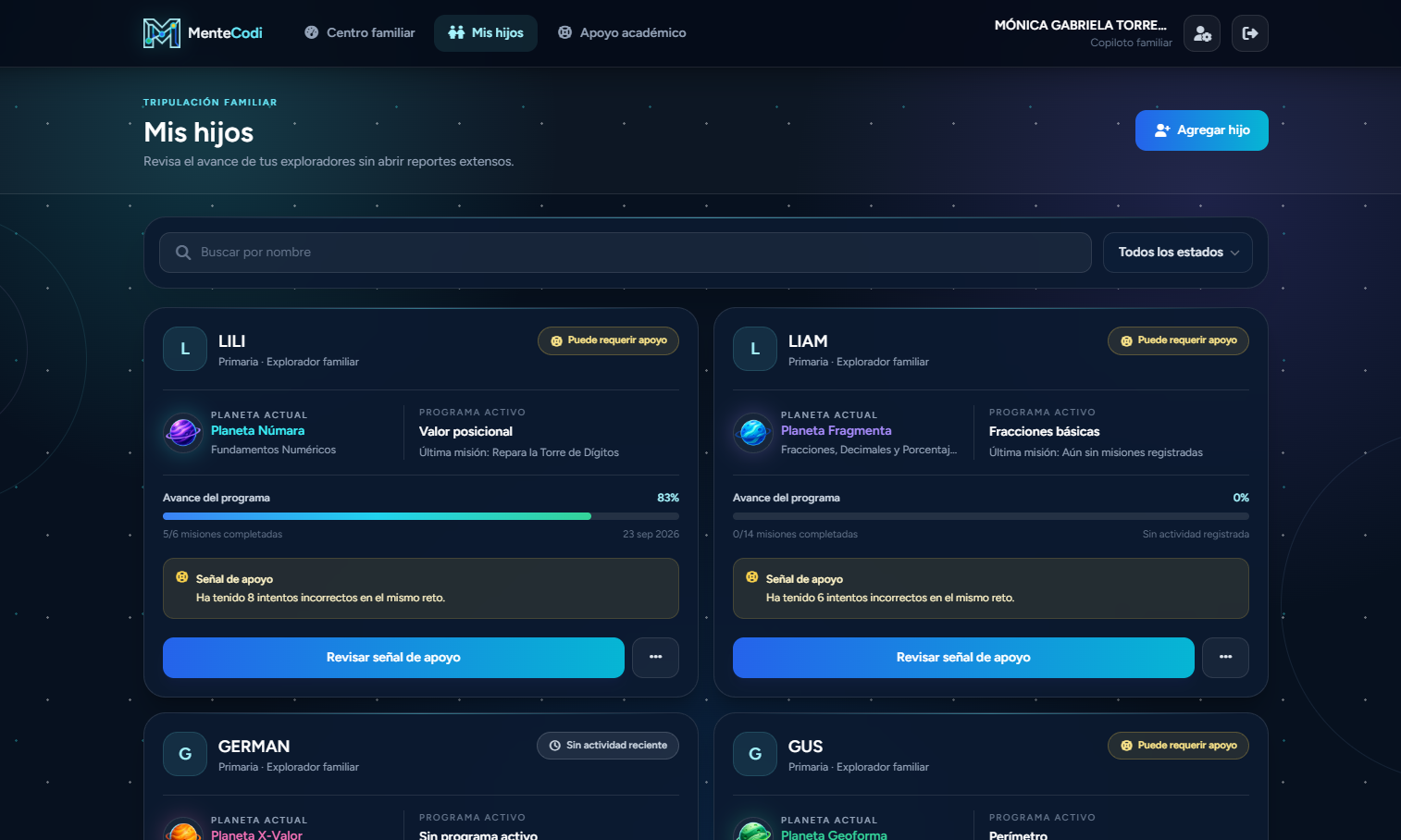
Task: Open more options for LIAM's card
Action: point(1226,658)
